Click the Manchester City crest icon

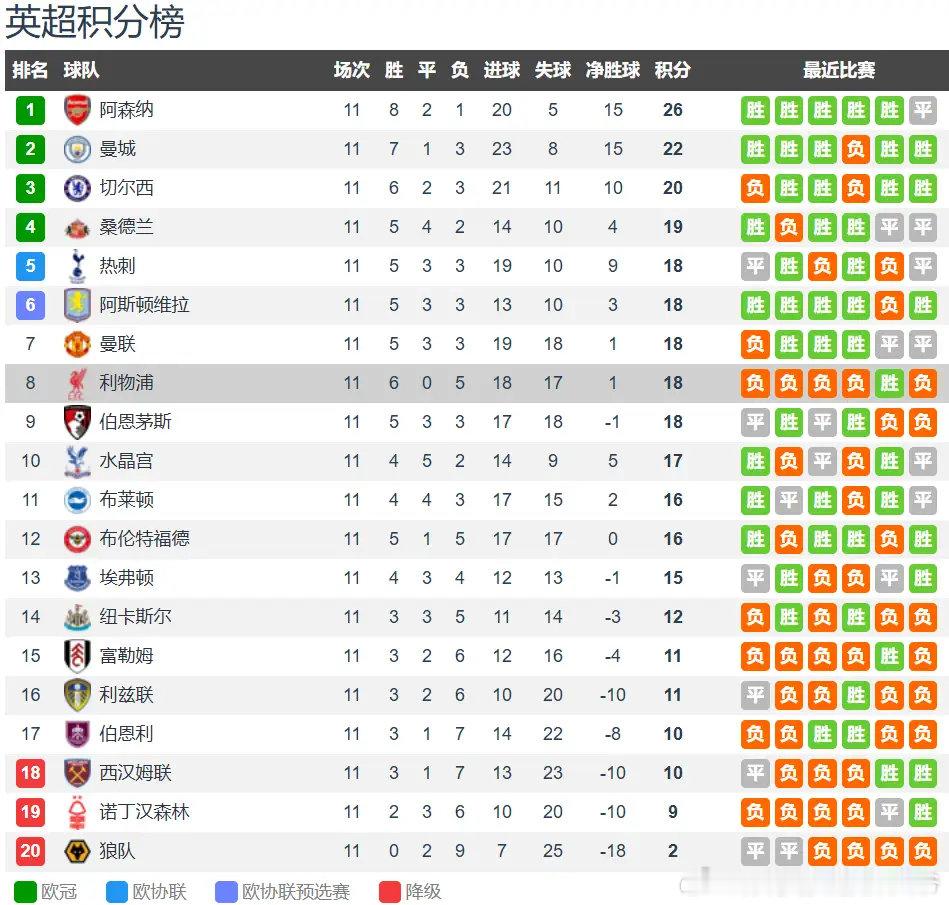pos(77,149)
